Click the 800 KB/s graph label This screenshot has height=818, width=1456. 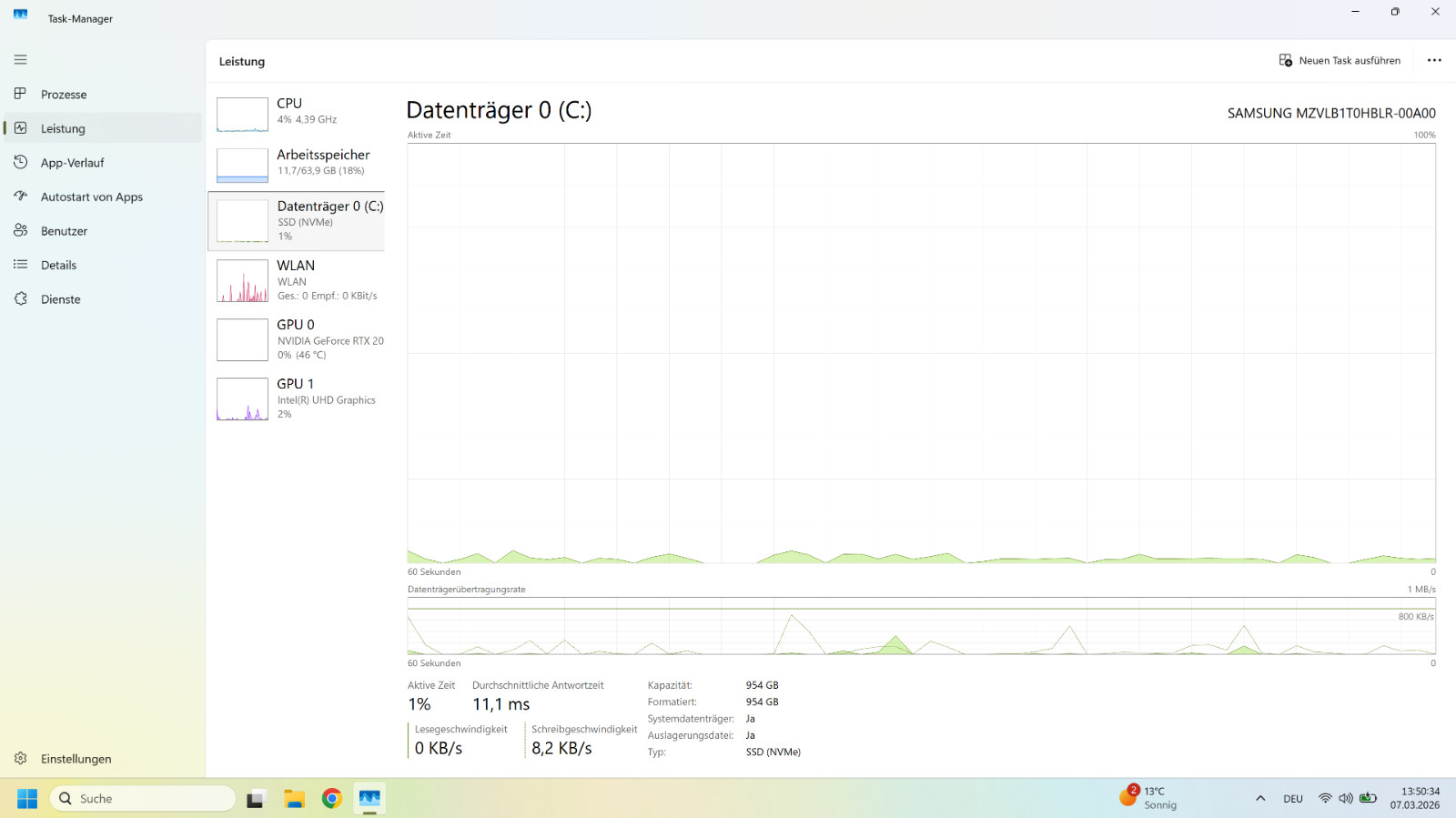(x=1416, y=617)
